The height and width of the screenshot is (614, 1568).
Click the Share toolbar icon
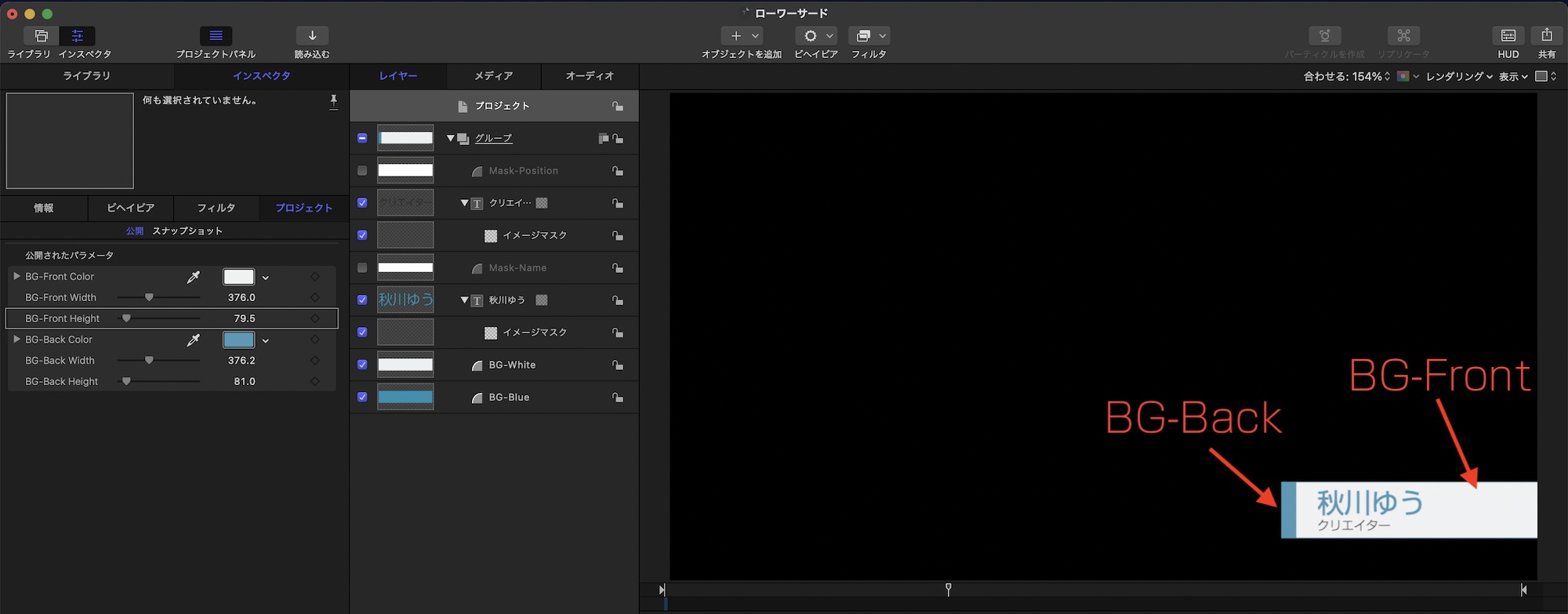[1547, 36]
